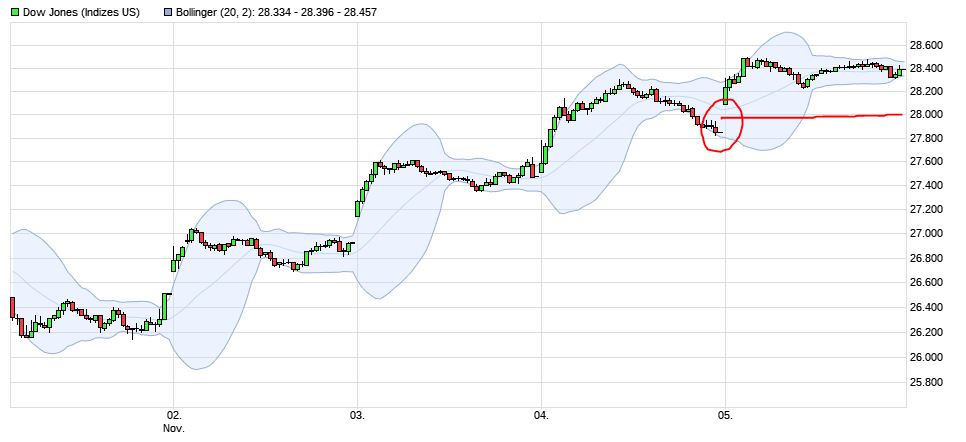This screenshot has width=966, height=442.
Task: Click the 03. date axis label
Action: point(357,415)
